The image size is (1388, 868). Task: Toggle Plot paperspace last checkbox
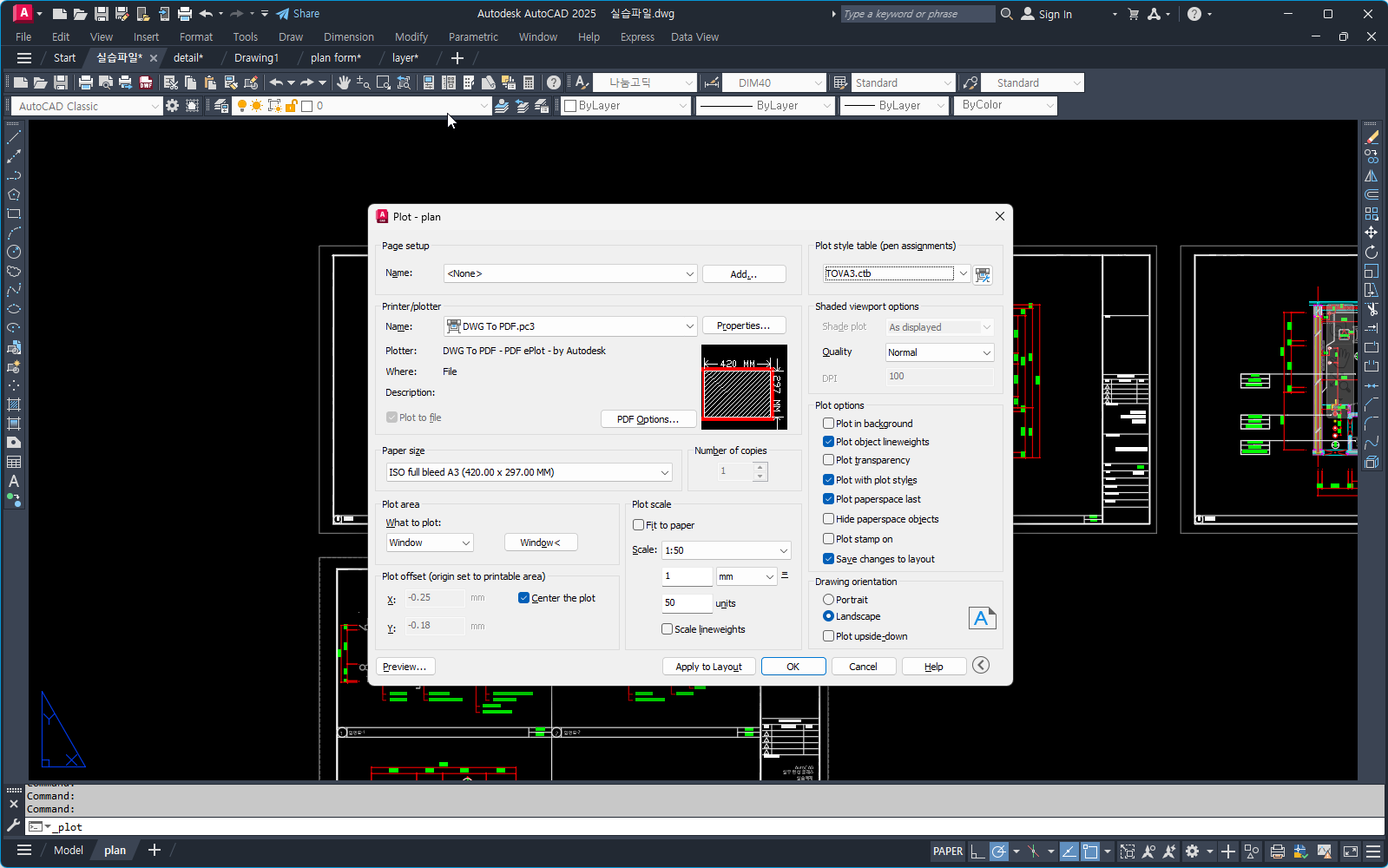(828, 499)
